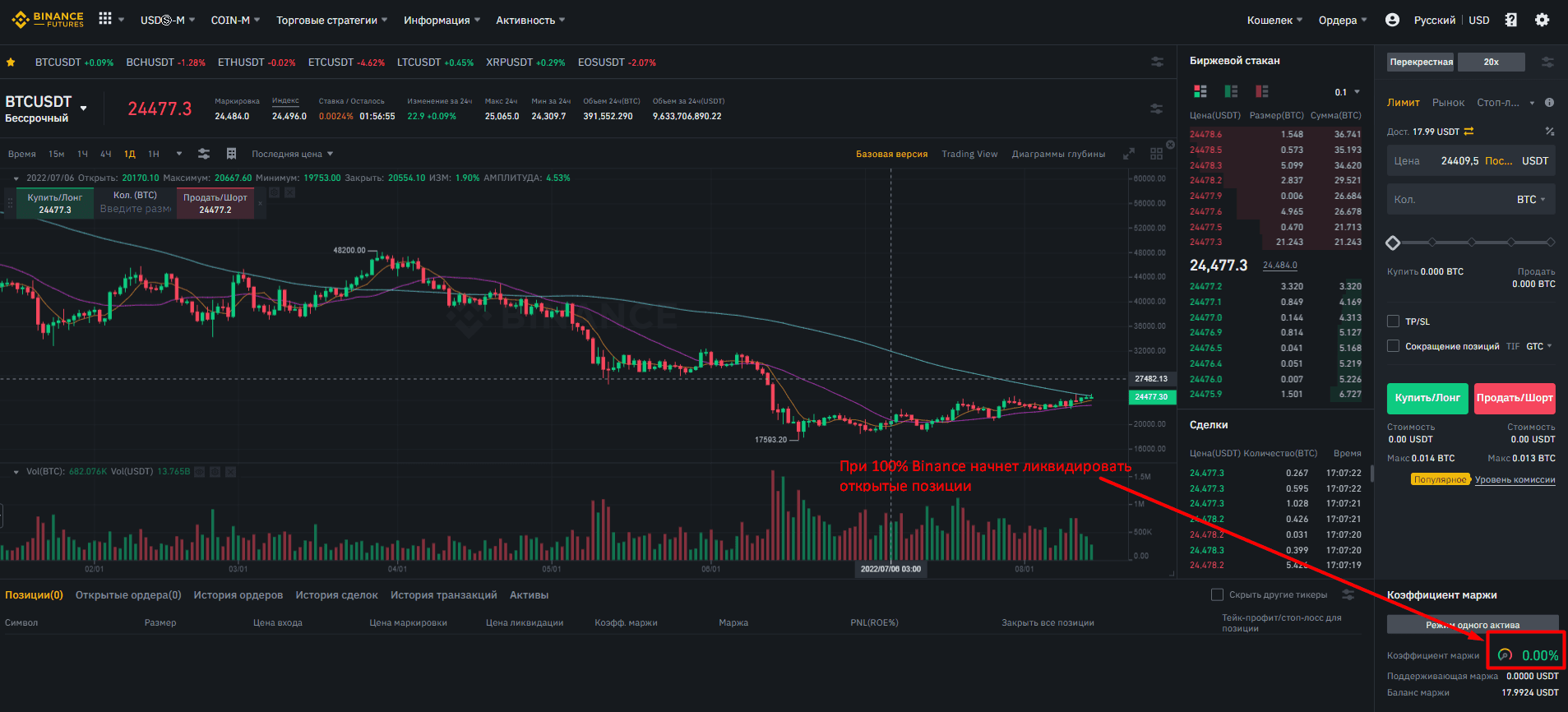Open 'Открытые ордера(0)' tab

pyautogui.click(x=128, y=594)
